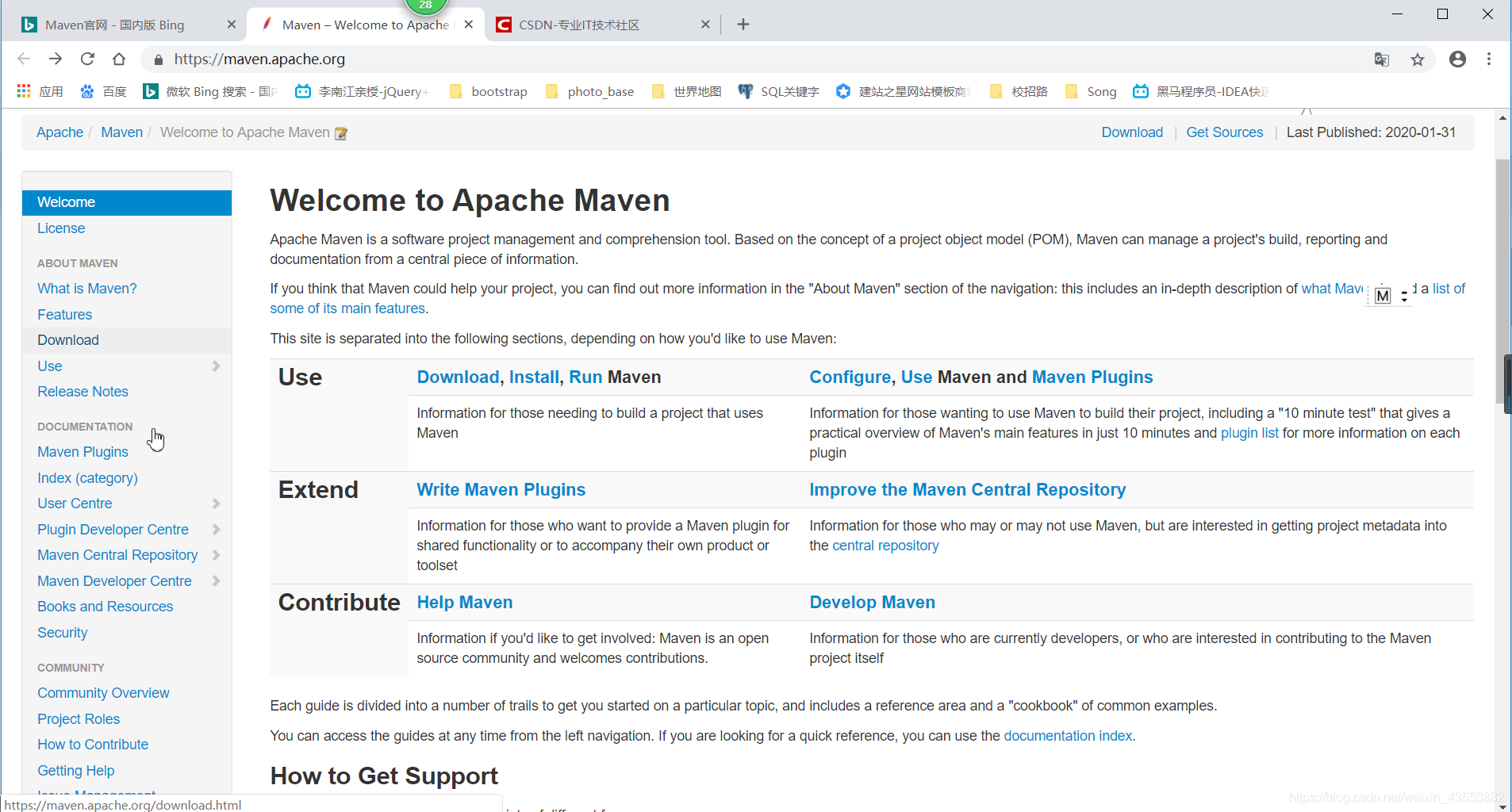This screenshot has width=1512, height=812.
Task: Open Community Overview
Action: coord(103,693)
